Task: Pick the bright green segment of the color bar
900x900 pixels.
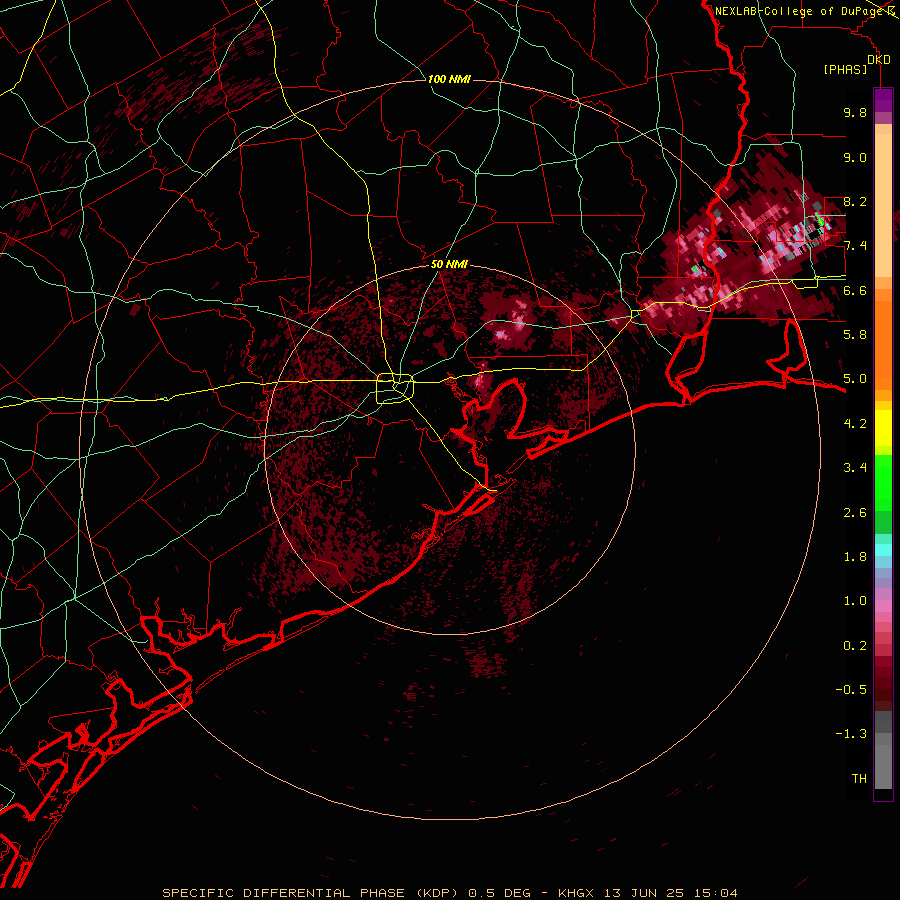Action: [883, 482]
